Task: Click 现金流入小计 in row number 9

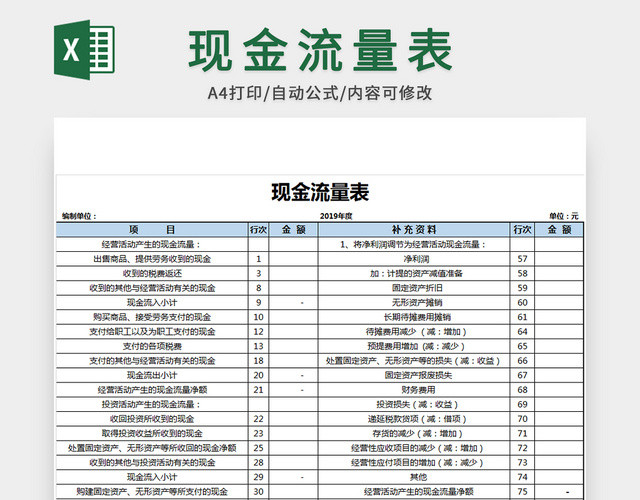Action: pos(152,302)
